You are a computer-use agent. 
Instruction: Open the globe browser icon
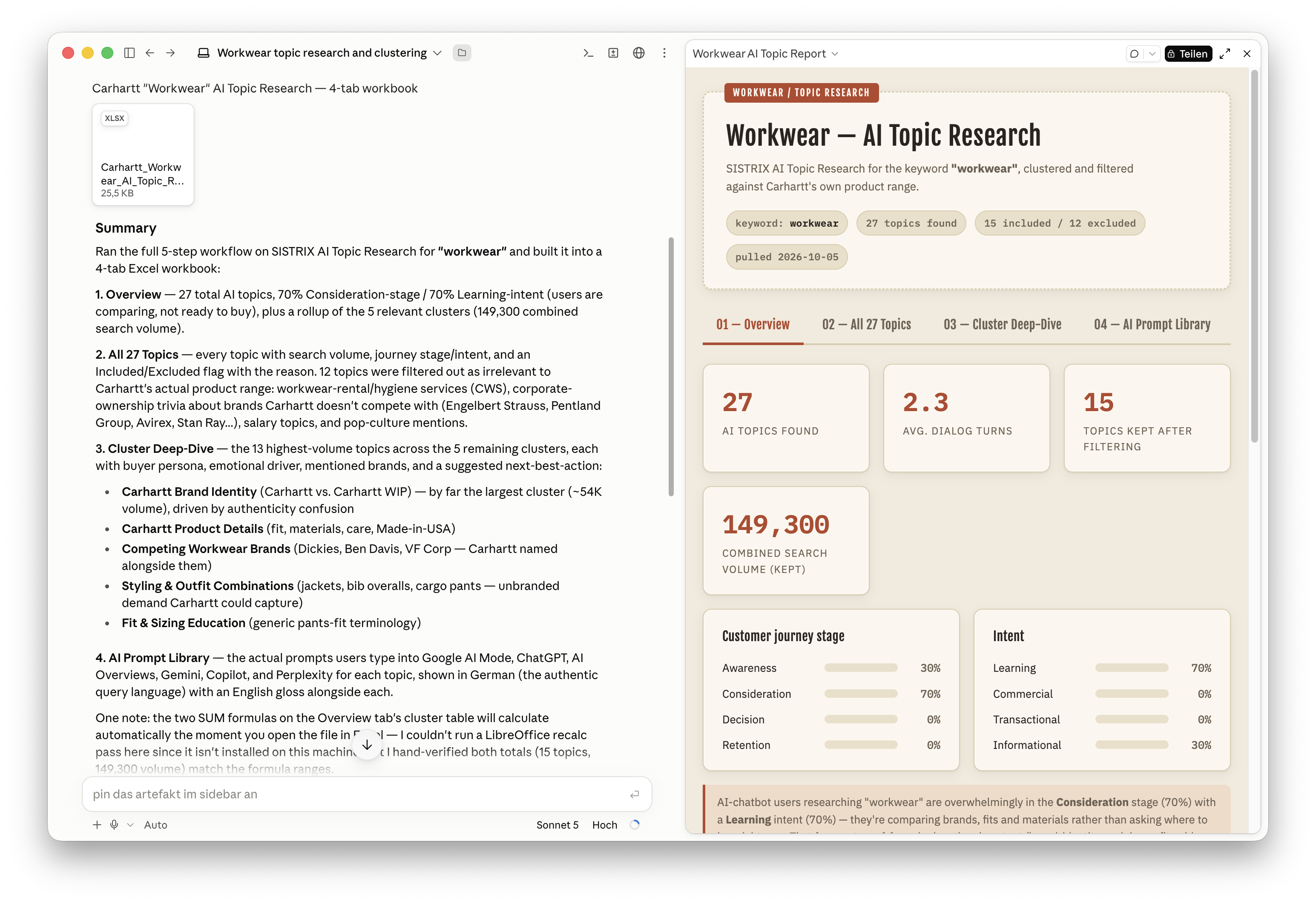pyautogui.click(x=639, y=53)
